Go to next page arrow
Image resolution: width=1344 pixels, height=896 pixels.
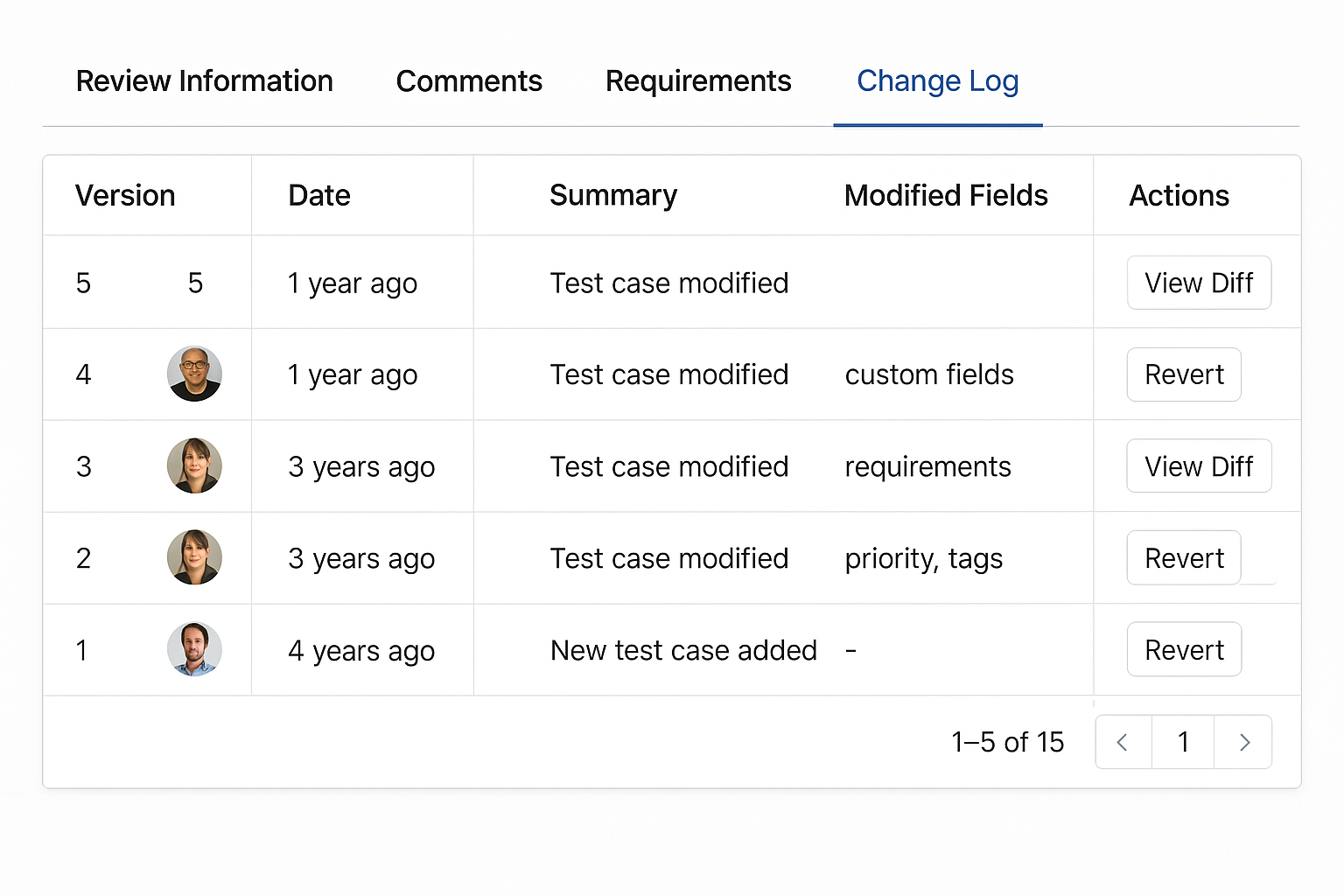(1243, 742)
